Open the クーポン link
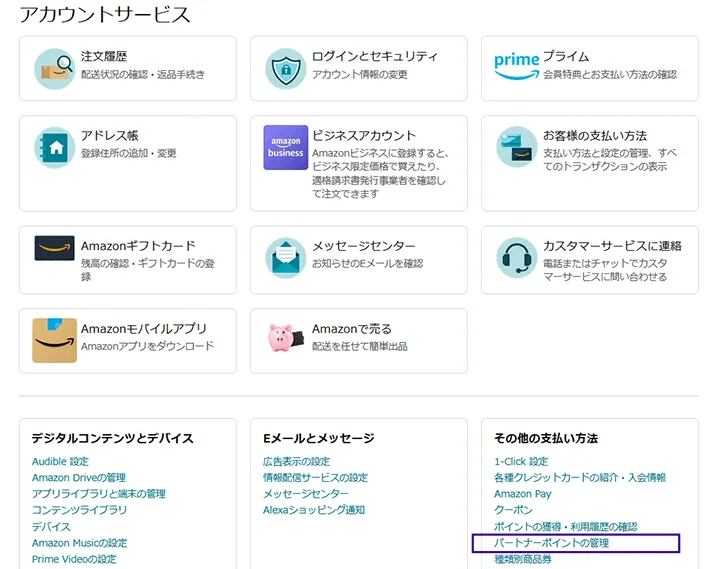This screenshot has height=569, width=720. point(513,510)
